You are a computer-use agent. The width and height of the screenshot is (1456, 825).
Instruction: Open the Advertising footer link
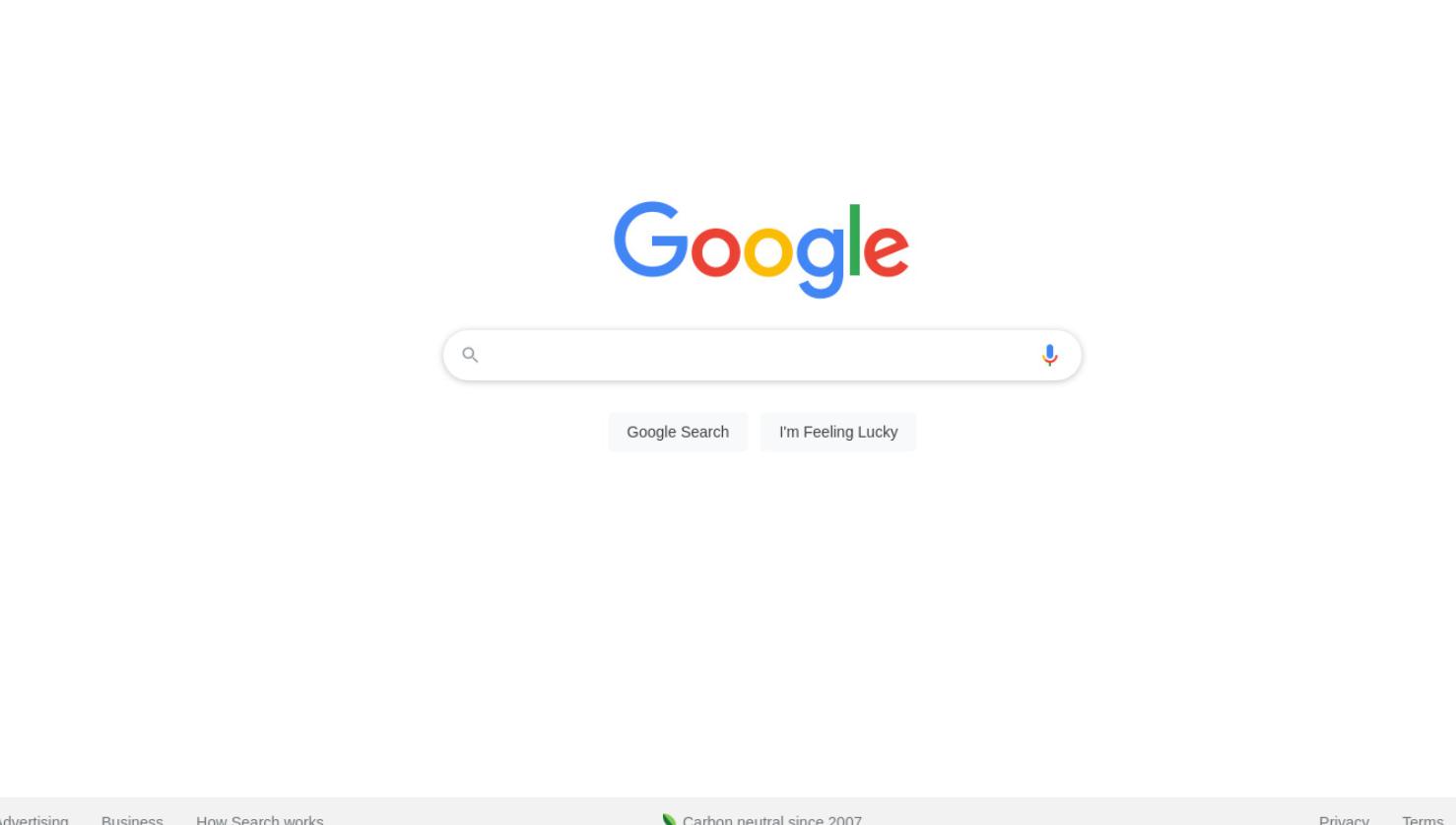[x=34, y=819]
